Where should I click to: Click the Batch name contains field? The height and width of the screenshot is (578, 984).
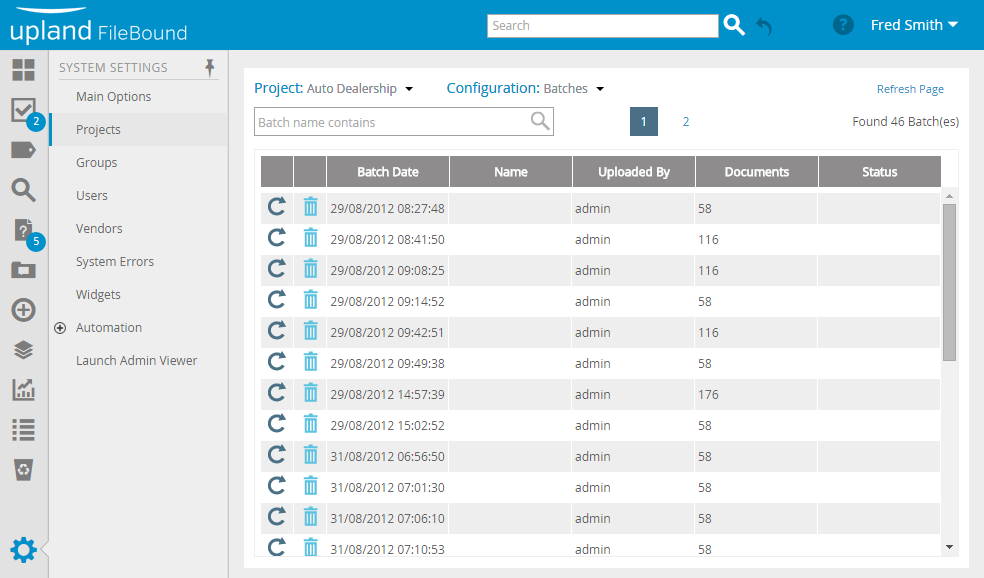pyautogui.click(x=390, y=122)
